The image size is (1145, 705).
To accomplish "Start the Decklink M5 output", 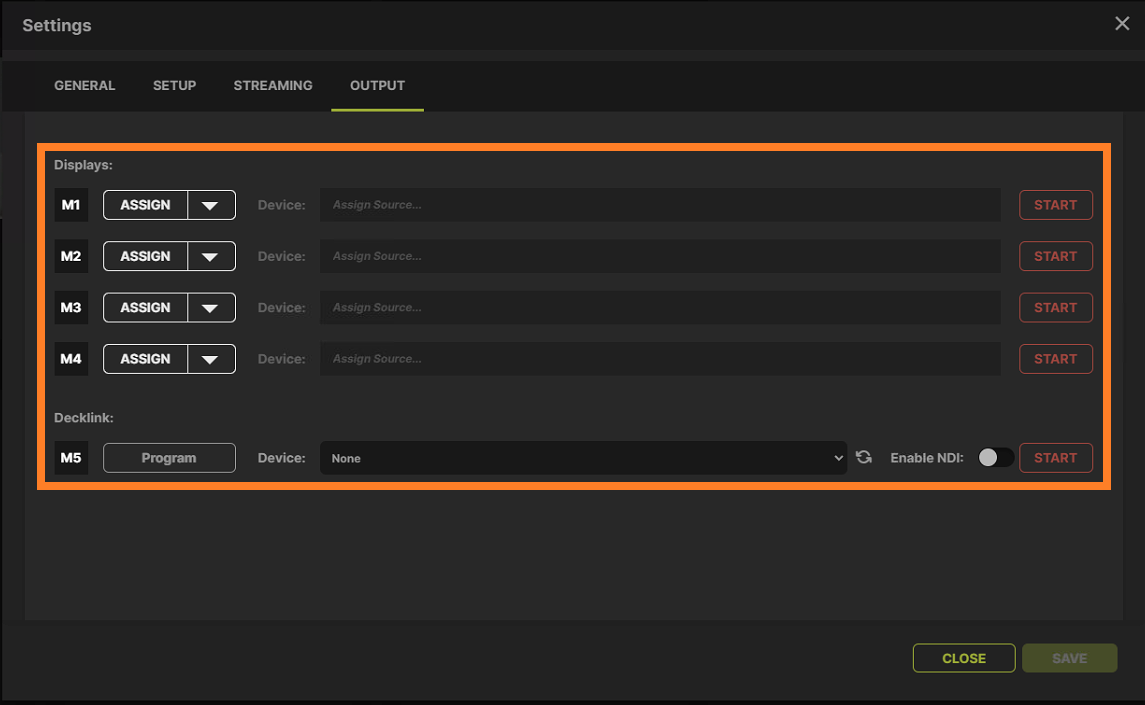I will pos(1055,457).
